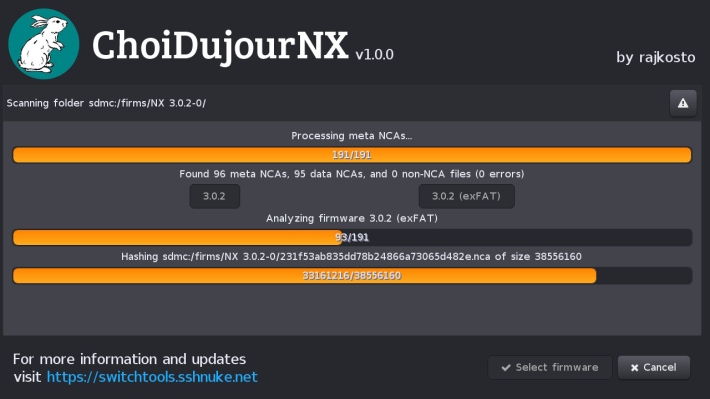The width and height of the screenshot is (710, 399).
Task: Cancel the firmware analysis
Action: 654,367
